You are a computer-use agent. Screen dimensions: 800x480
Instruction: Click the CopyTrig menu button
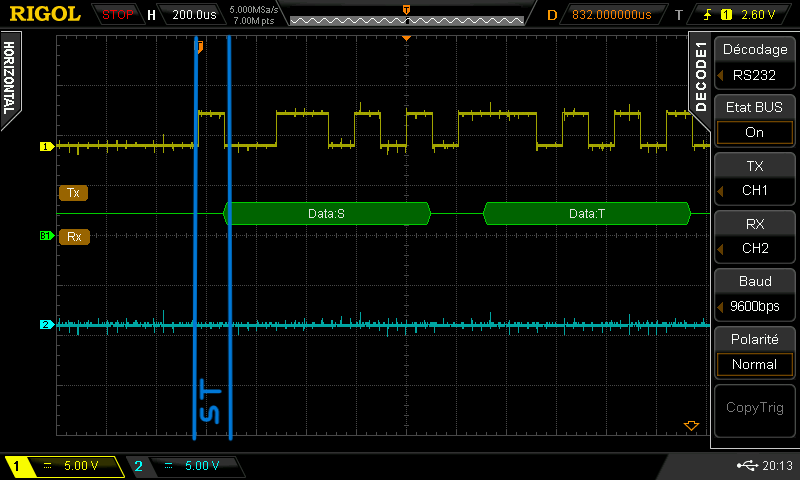tap(754, 411)
